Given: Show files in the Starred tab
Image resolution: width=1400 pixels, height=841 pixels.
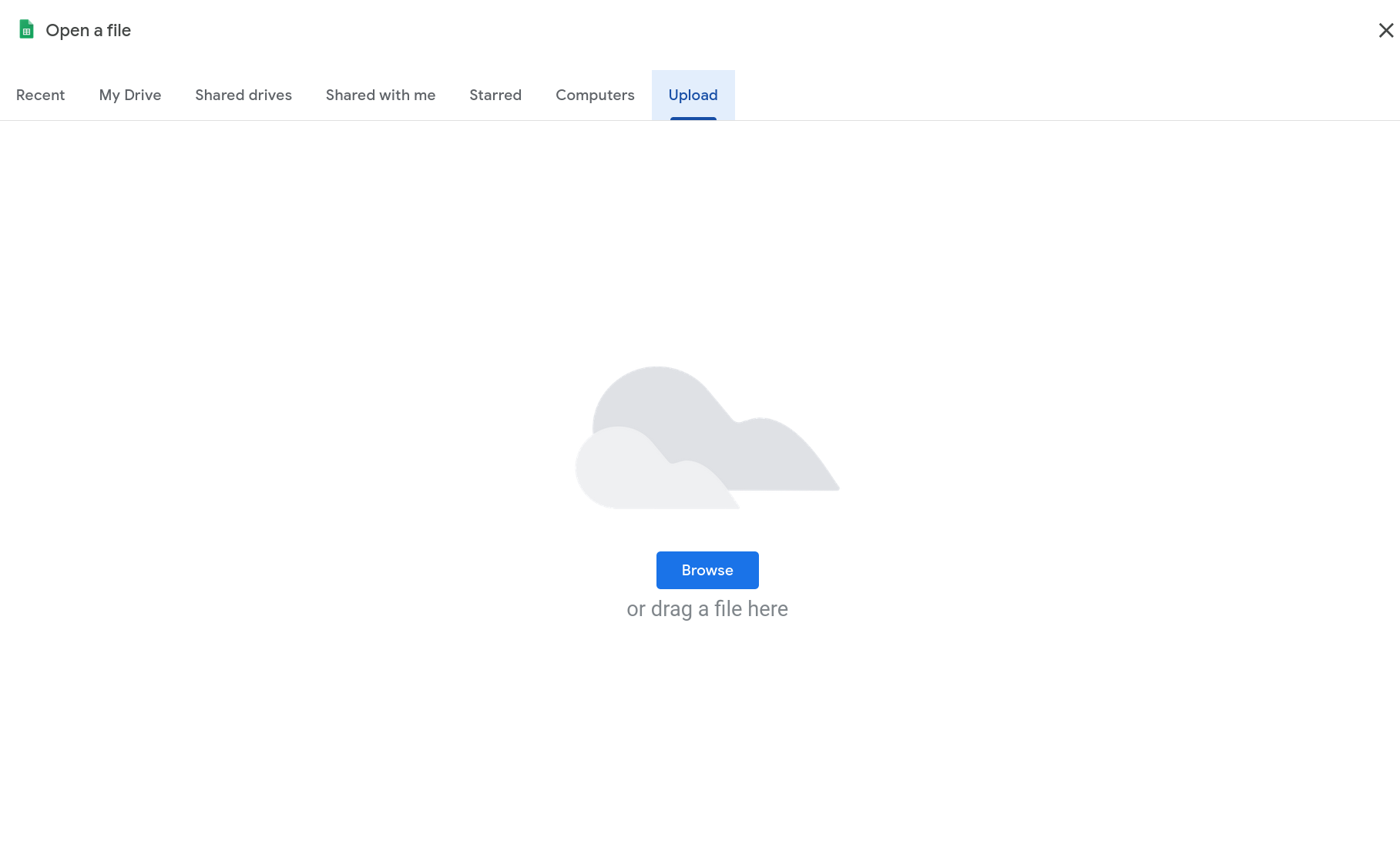Looking at the screenshot, I should coord(495,95).
